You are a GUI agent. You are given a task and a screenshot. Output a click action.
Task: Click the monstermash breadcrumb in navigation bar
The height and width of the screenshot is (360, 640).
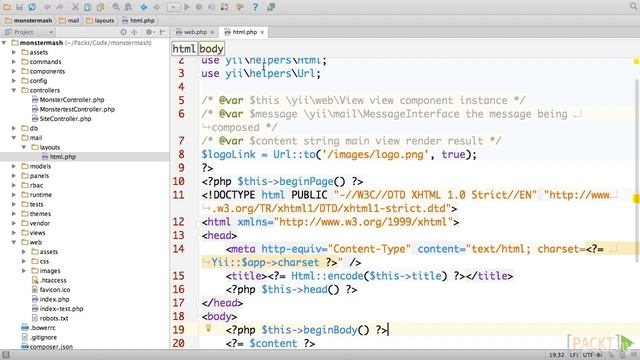(x=29, y=20)
